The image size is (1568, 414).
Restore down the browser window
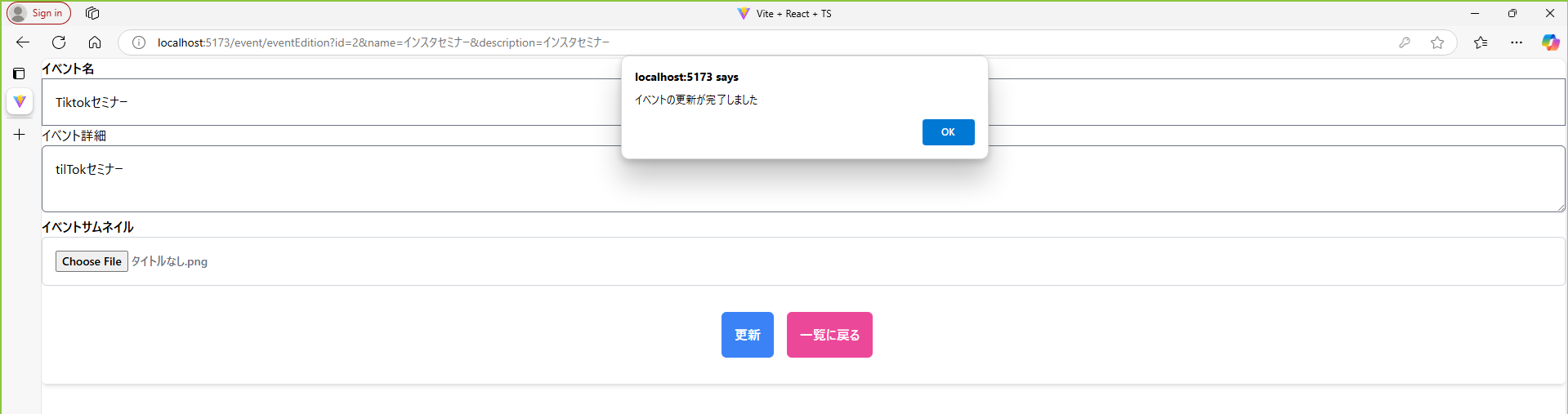[x=1512, y=13]
